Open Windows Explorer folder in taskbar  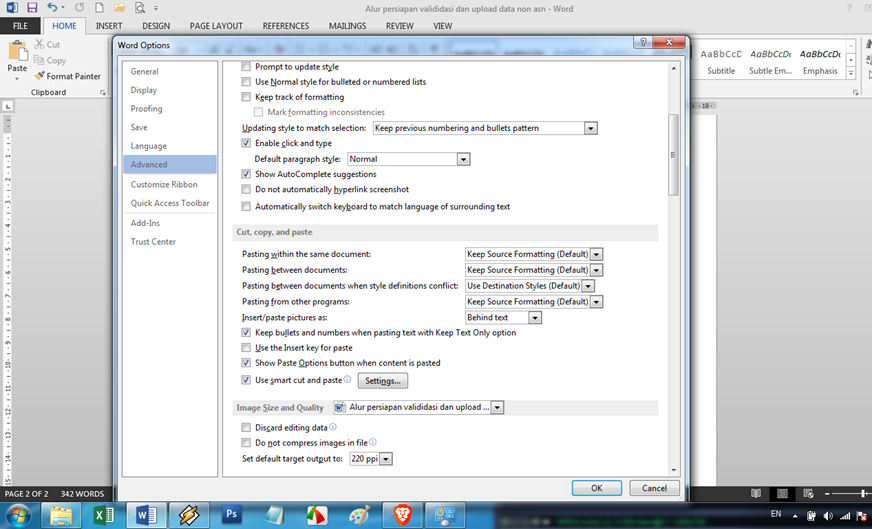click(x=61, y=516)
